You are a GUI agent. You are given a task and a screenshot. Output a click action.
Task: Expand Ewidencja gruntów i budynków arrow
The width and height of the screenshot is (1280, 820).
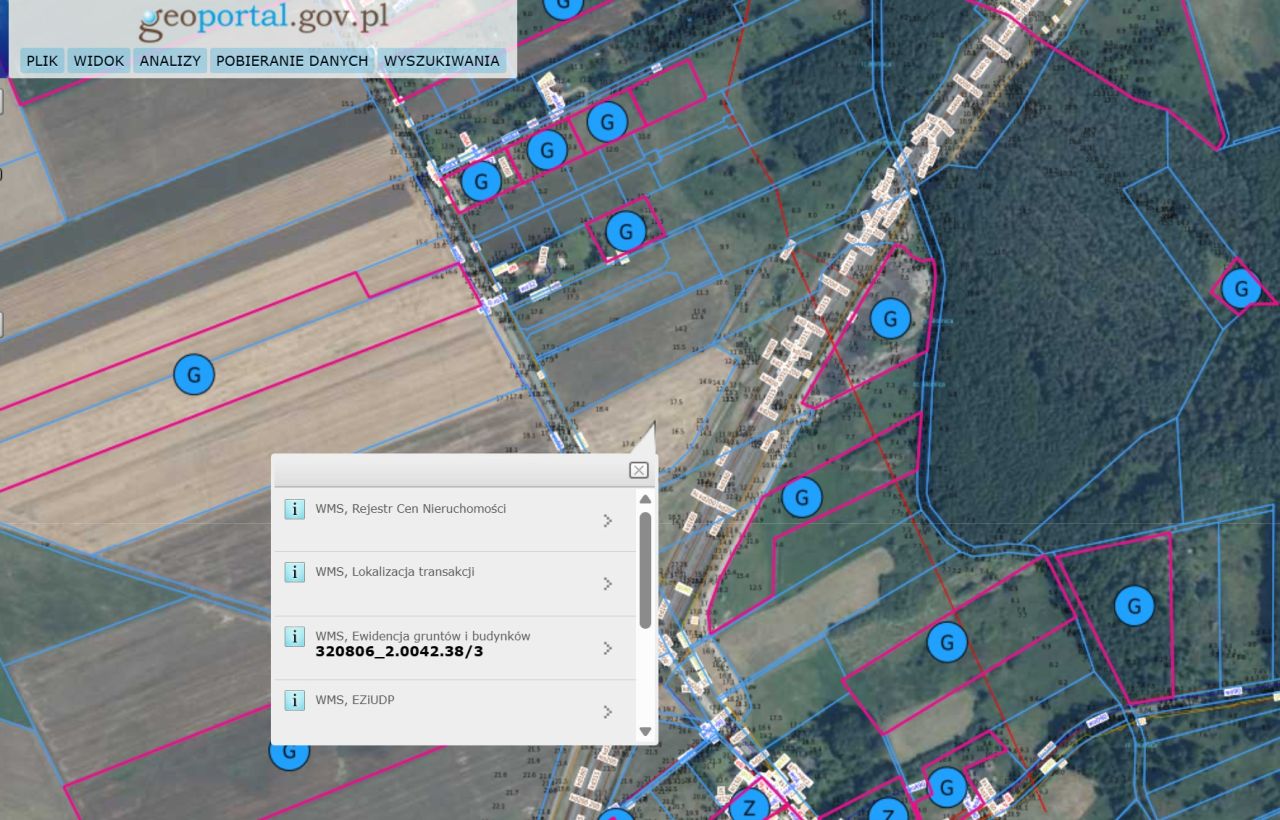[607, 648]
